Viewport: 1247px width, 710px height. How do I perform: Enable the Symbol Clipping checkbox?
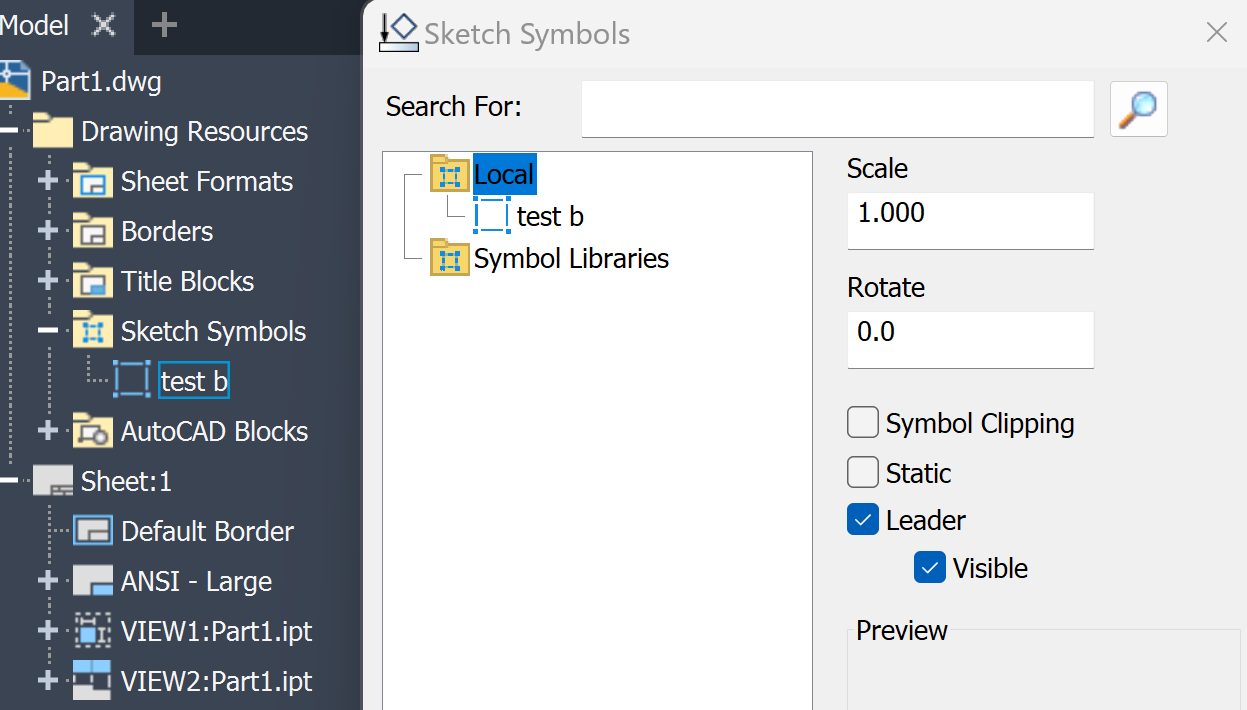pos(862,422)
